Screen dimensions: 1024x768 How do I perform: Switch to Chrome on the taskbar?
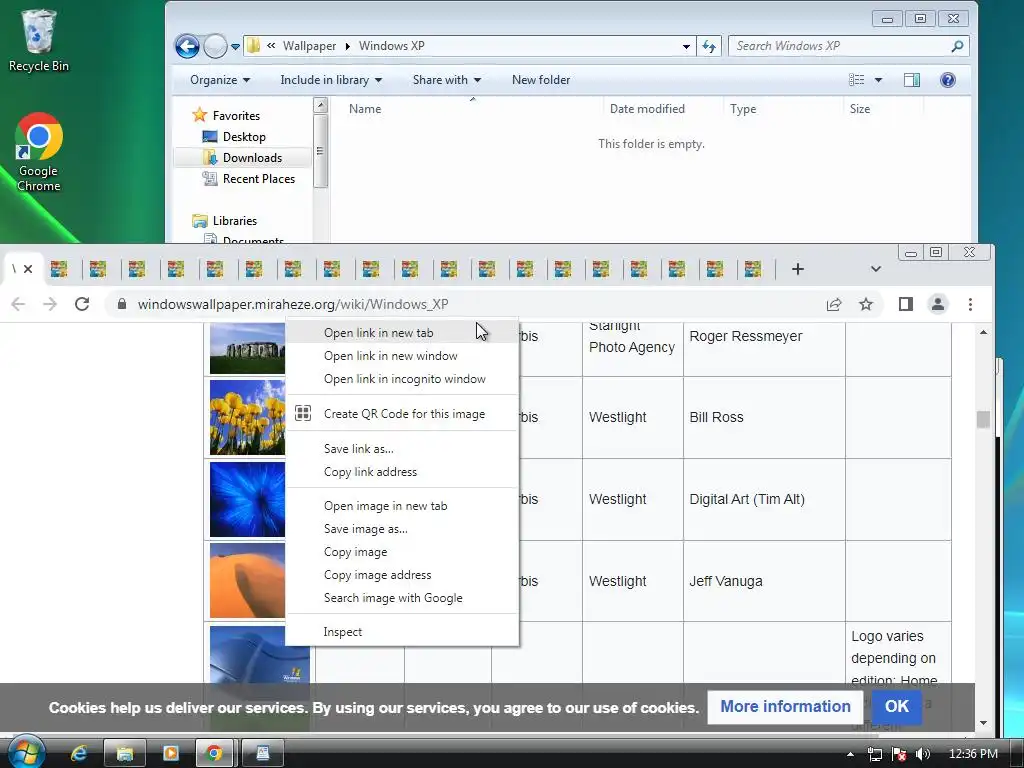(214, 754)
